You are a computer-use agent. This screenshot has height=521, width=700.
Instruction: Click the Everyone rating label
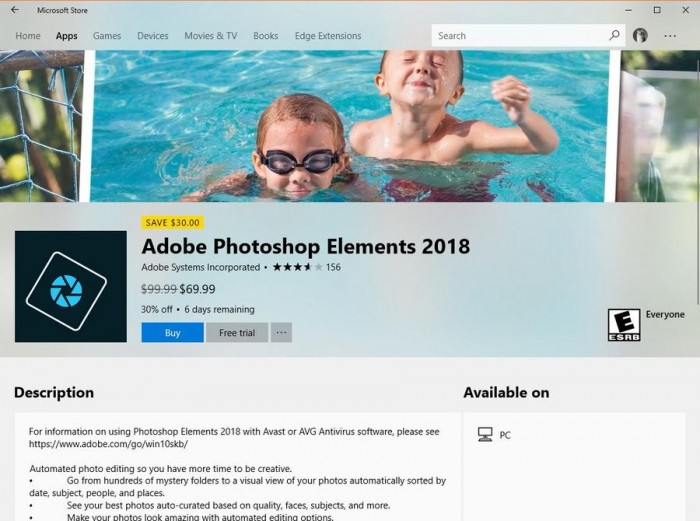click(x=665, y=314)
